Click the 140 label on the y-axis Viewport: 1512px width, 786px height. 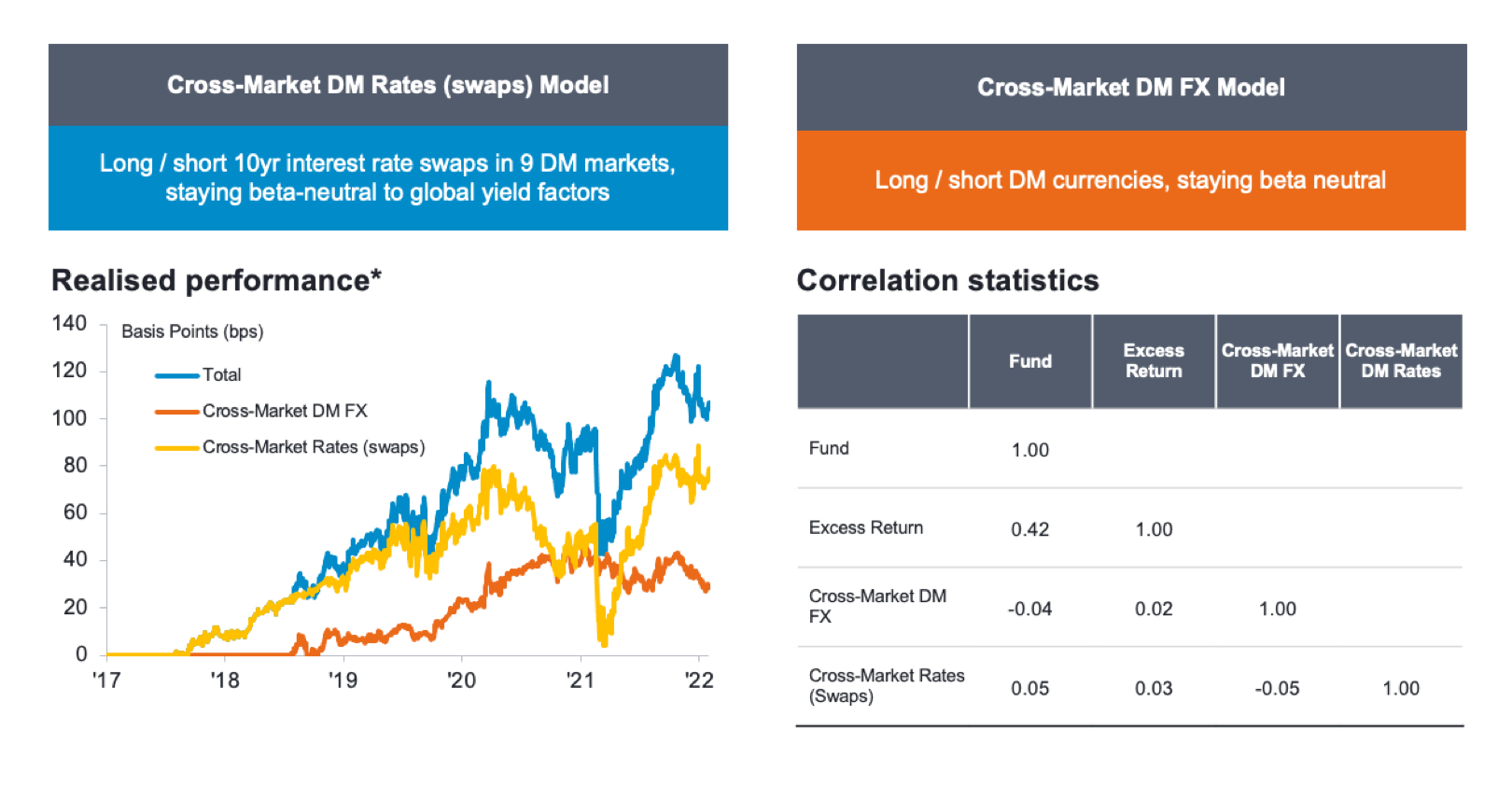(70, 324)
